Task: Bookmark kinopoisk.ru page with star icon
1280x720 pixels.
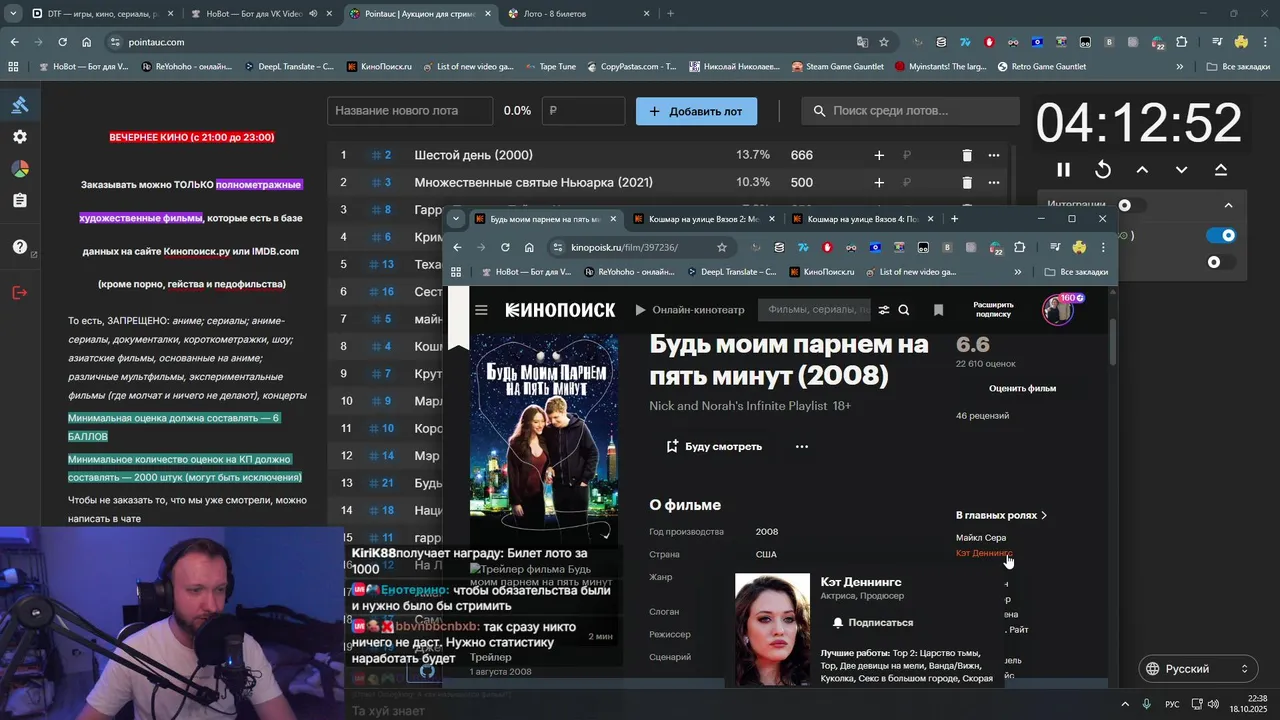Action: click(x=721, y=247)
